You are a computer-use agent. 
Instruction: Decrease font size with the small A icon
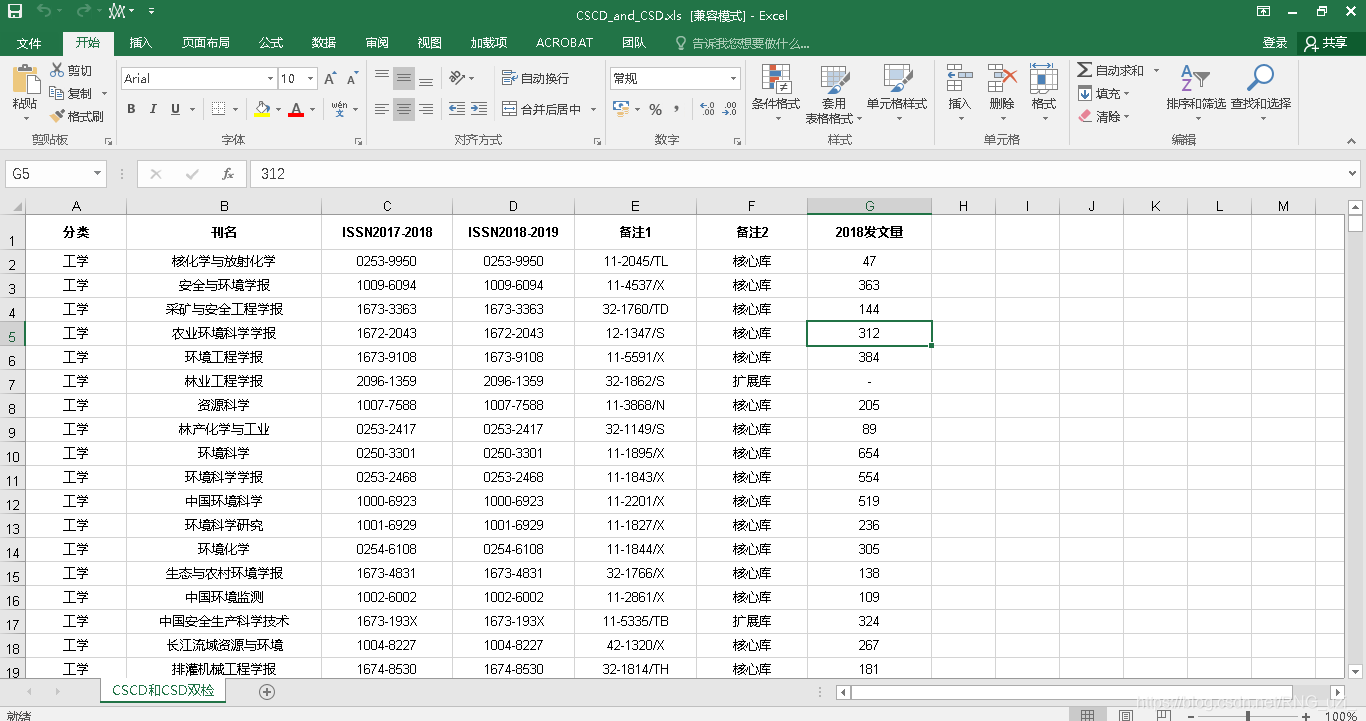[x=353, y=78]
